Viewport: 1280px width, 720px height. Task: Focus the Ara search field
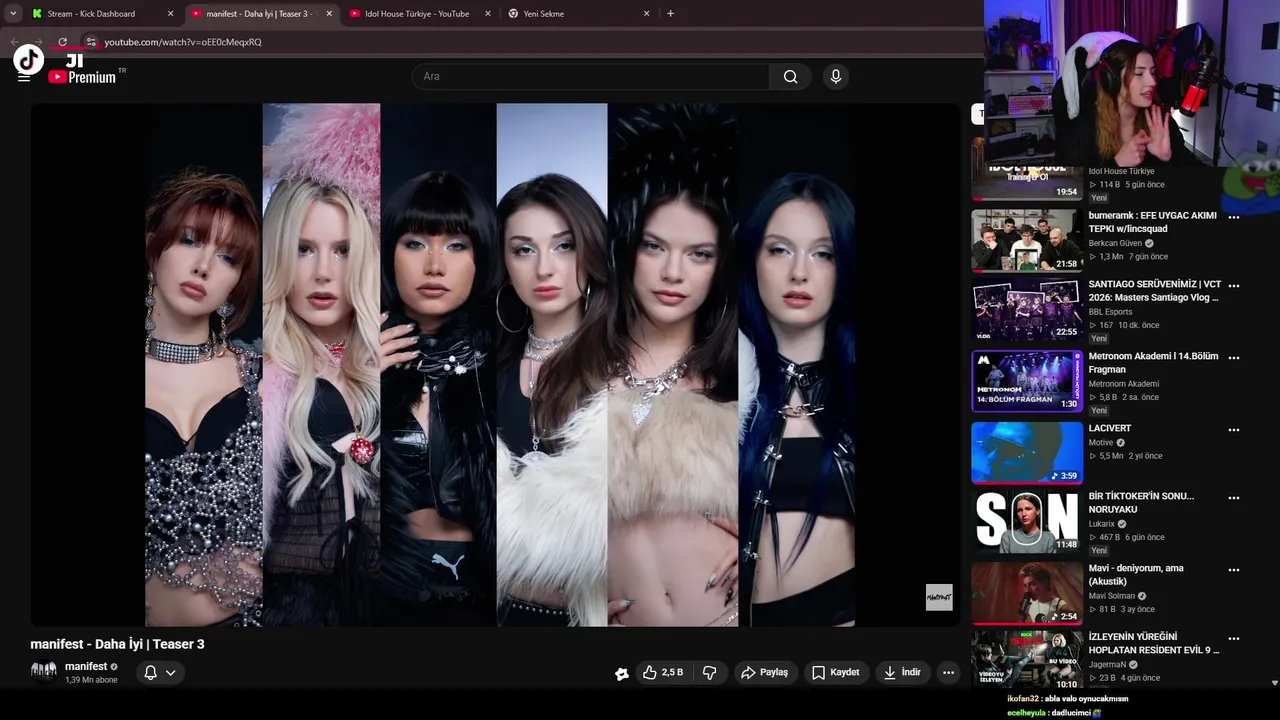591,76
